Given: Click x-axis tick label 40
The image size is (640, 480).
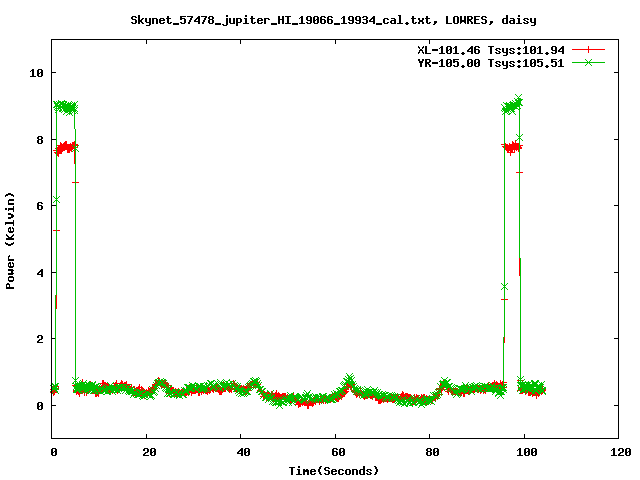Looking at the screenshot, I should point(243,452).
